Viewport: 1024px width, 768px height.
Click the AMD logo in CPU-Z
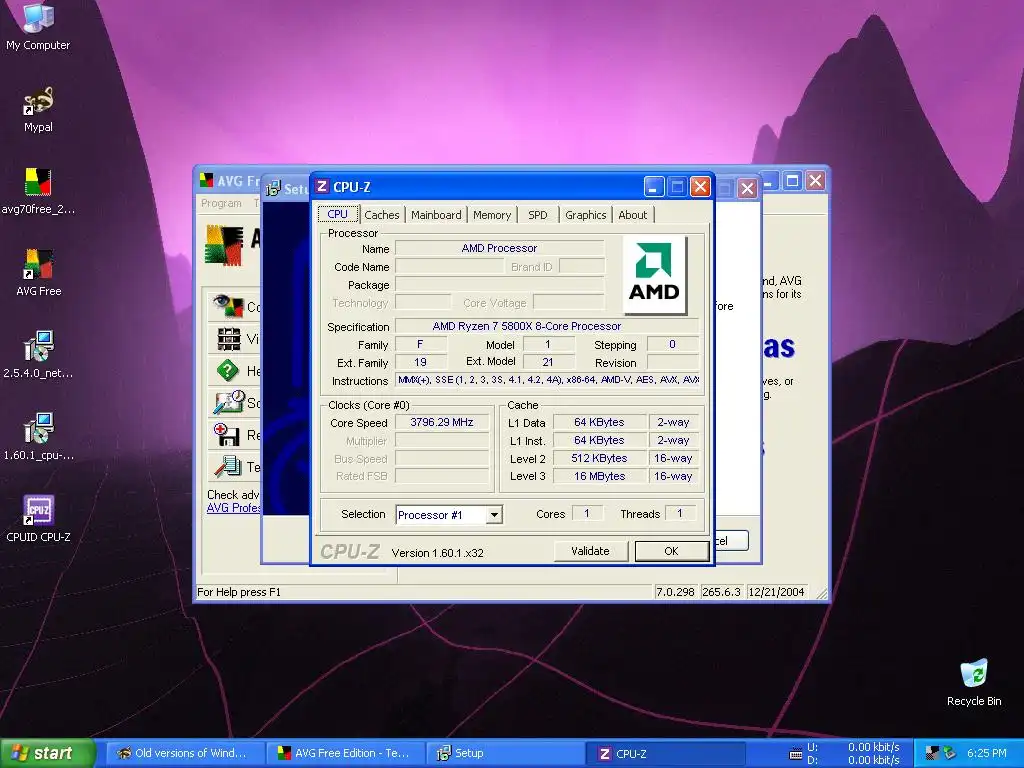pos(654,275)
